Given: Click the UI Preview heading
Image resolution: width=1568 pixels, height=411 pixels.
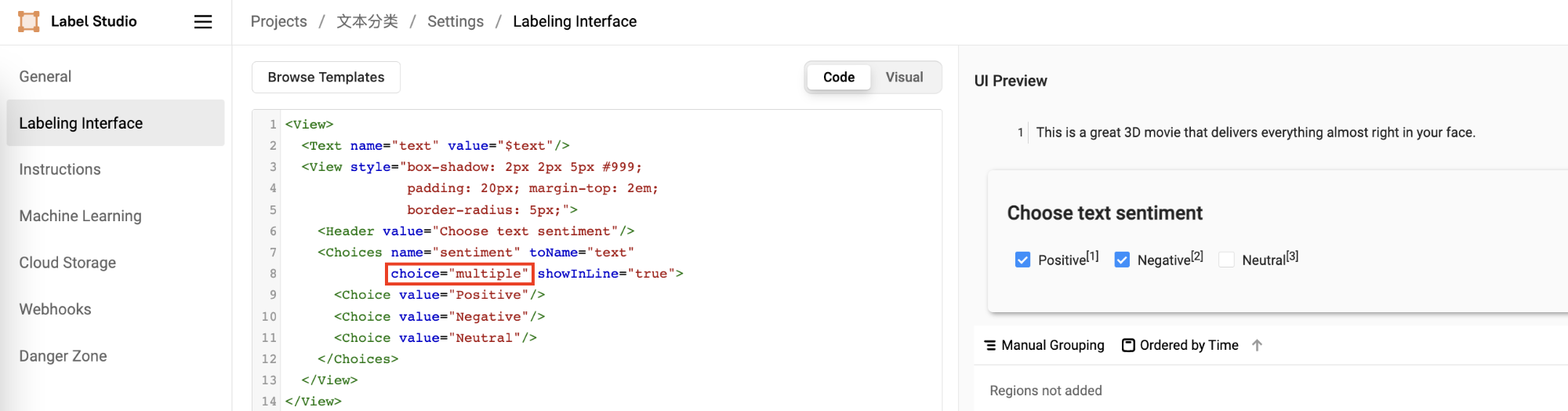Looking at the screenshot, I should click(1011, 81).
